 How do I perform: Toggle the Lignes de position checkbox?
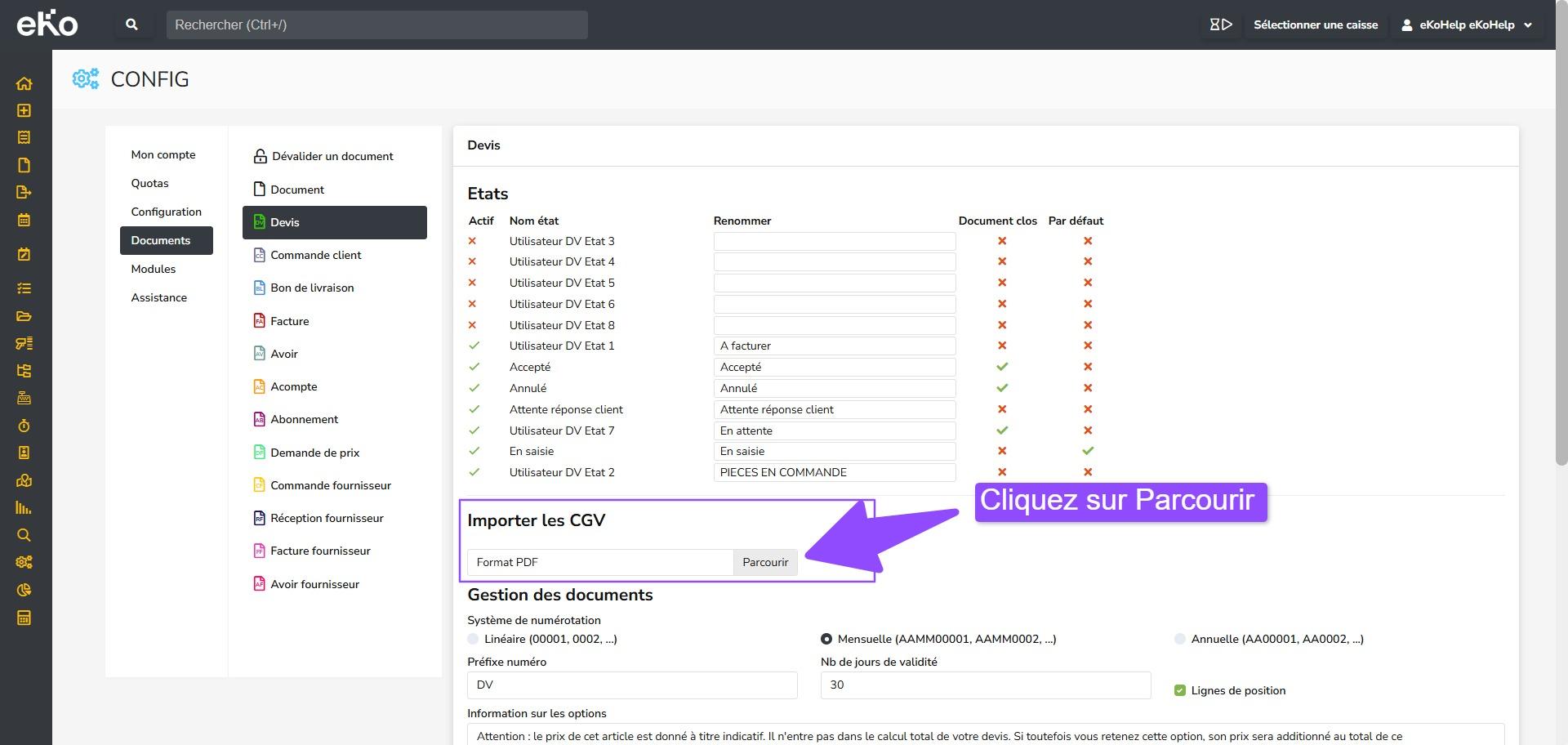(1179, 690)
